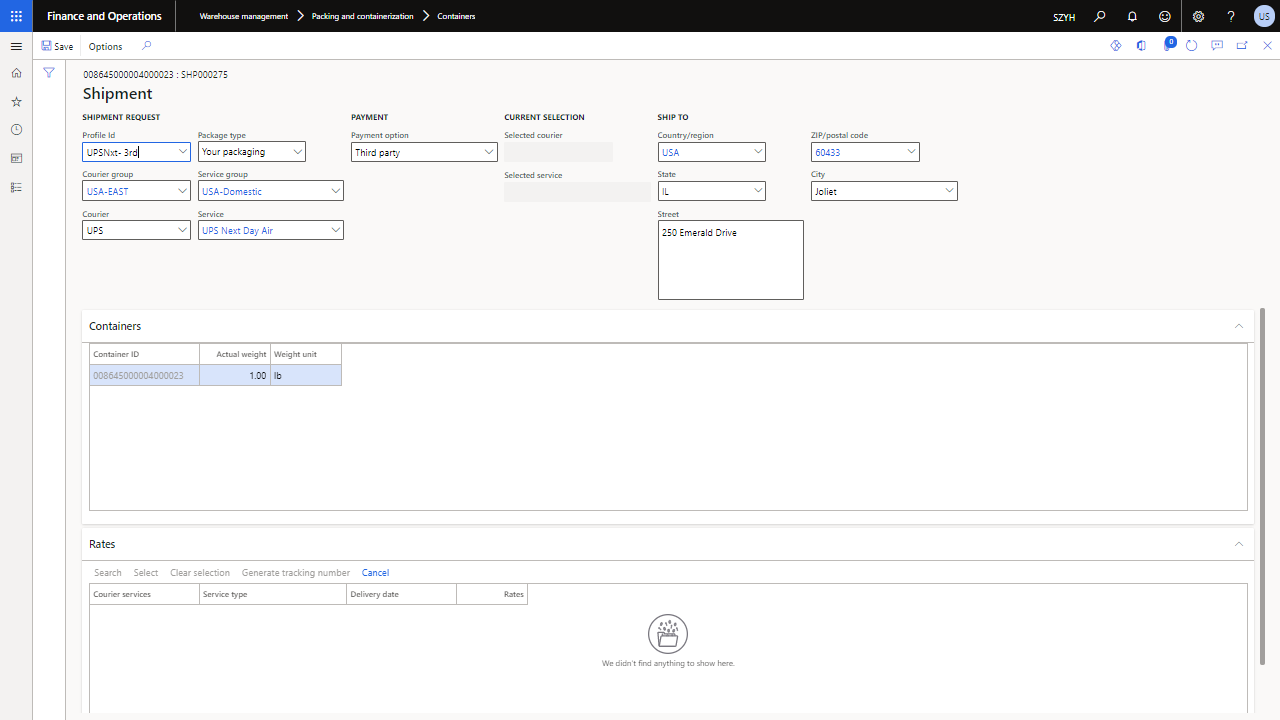Open document attachments with 0 badge
The image size is (1280, 720).
coord(1167,45)
